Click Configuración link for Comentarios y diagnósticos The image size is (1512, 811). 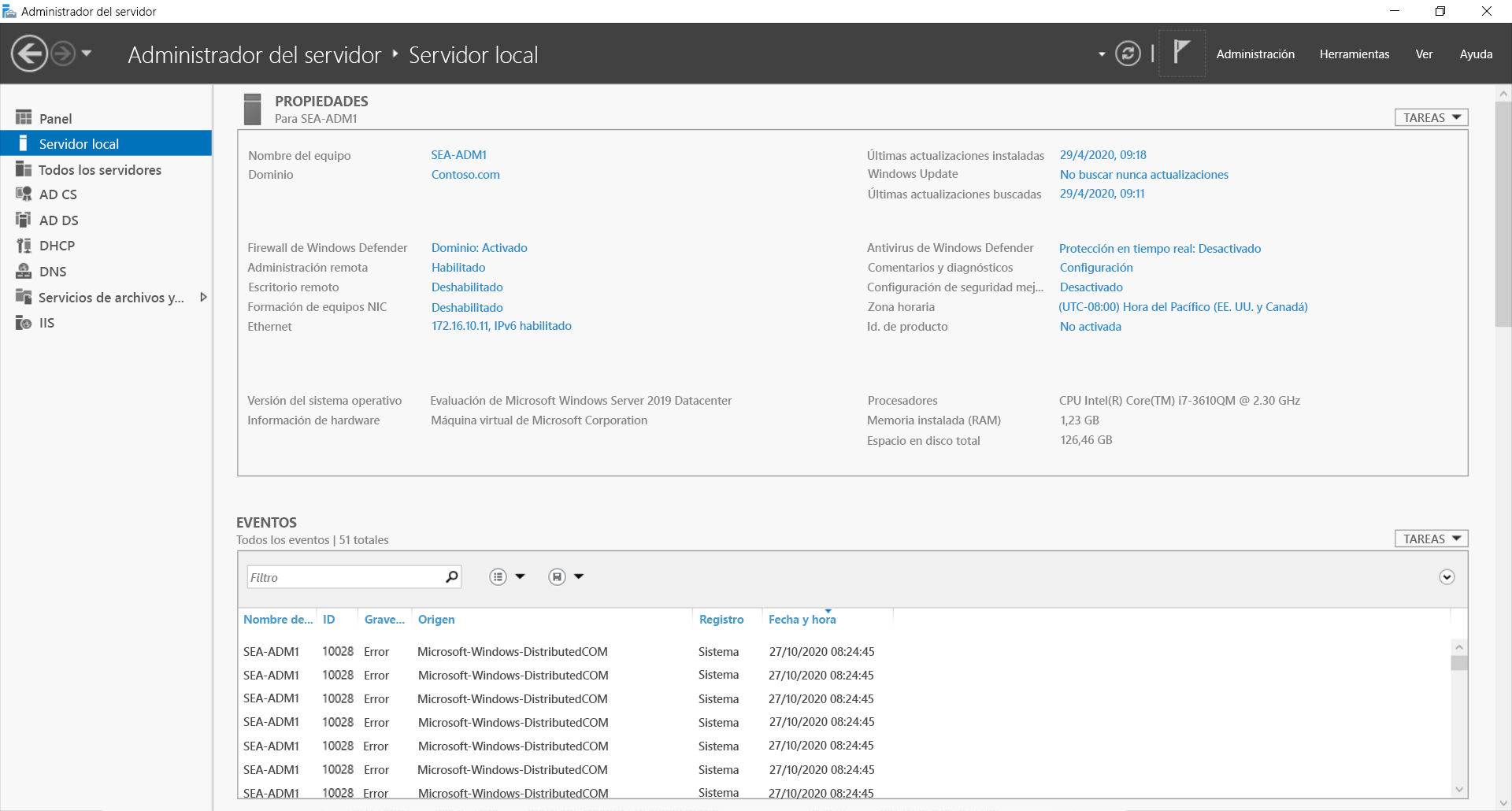[x=1095, y=267]
